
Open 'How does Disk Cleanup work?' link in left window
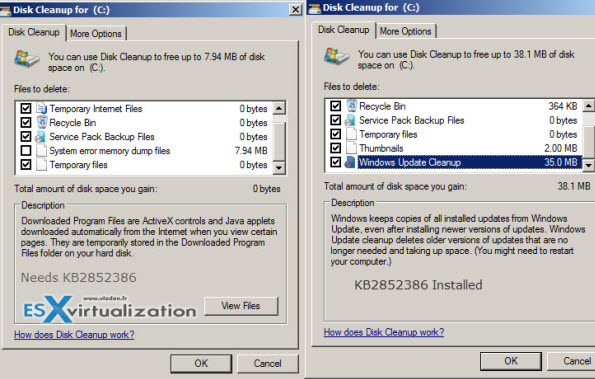point(74,335)
